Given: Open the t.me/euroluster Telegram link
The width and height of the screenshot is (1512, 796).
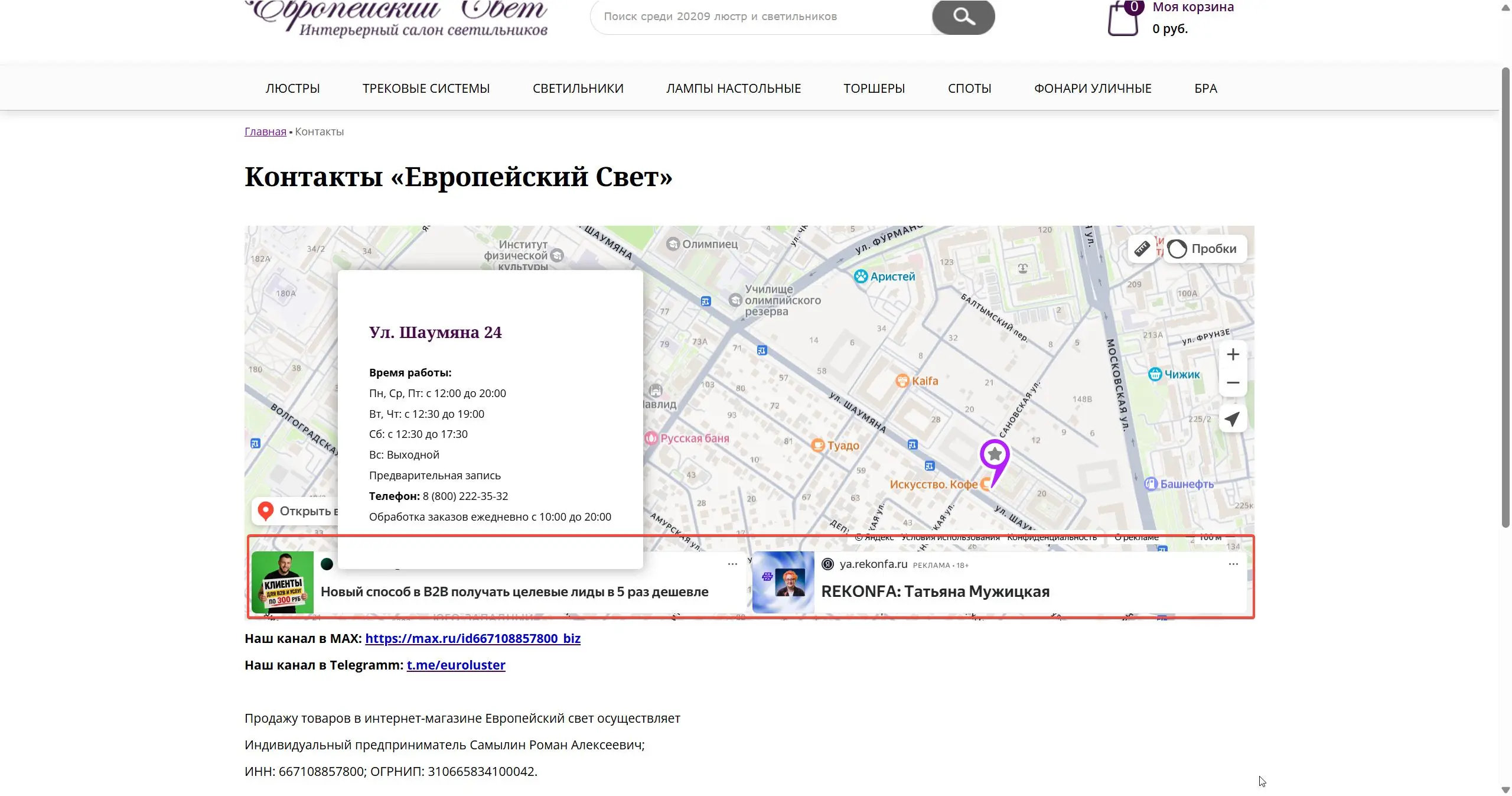Looking at the screenshot, I should pos(456,665).
